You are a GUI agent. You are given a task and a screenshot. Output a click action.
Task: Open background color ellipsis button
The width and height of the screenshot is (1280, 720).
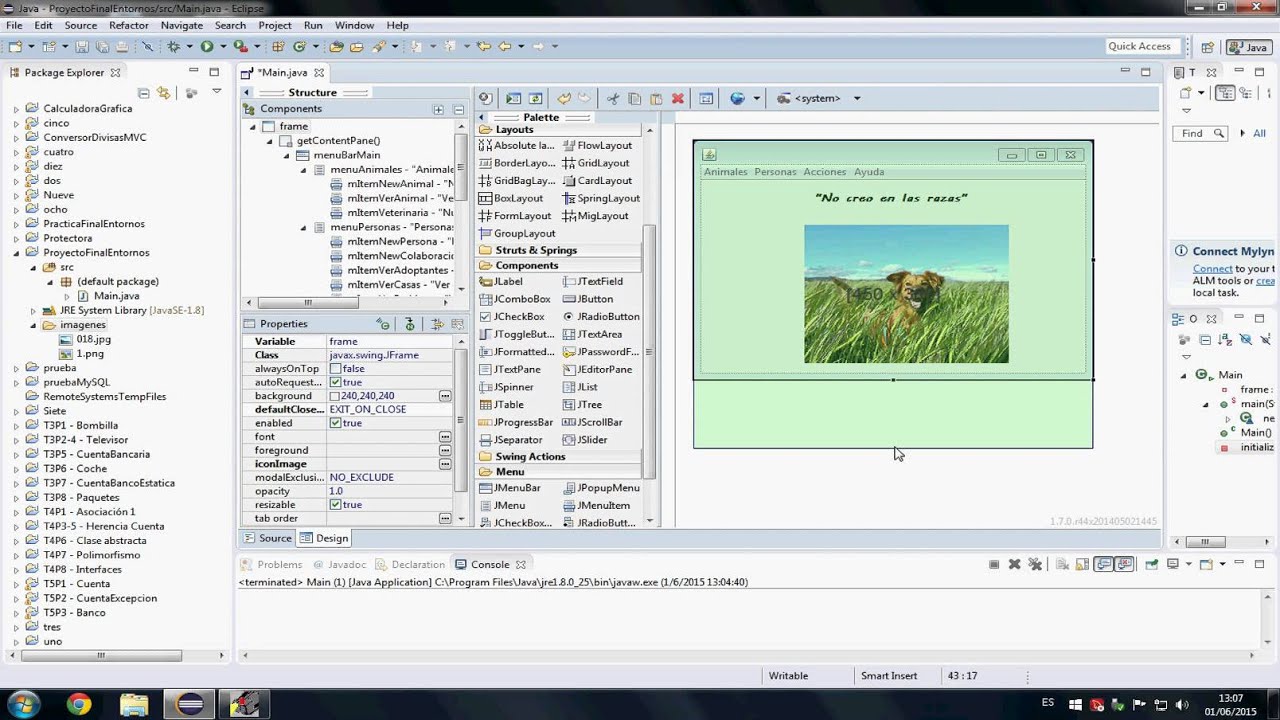[445, 396]
